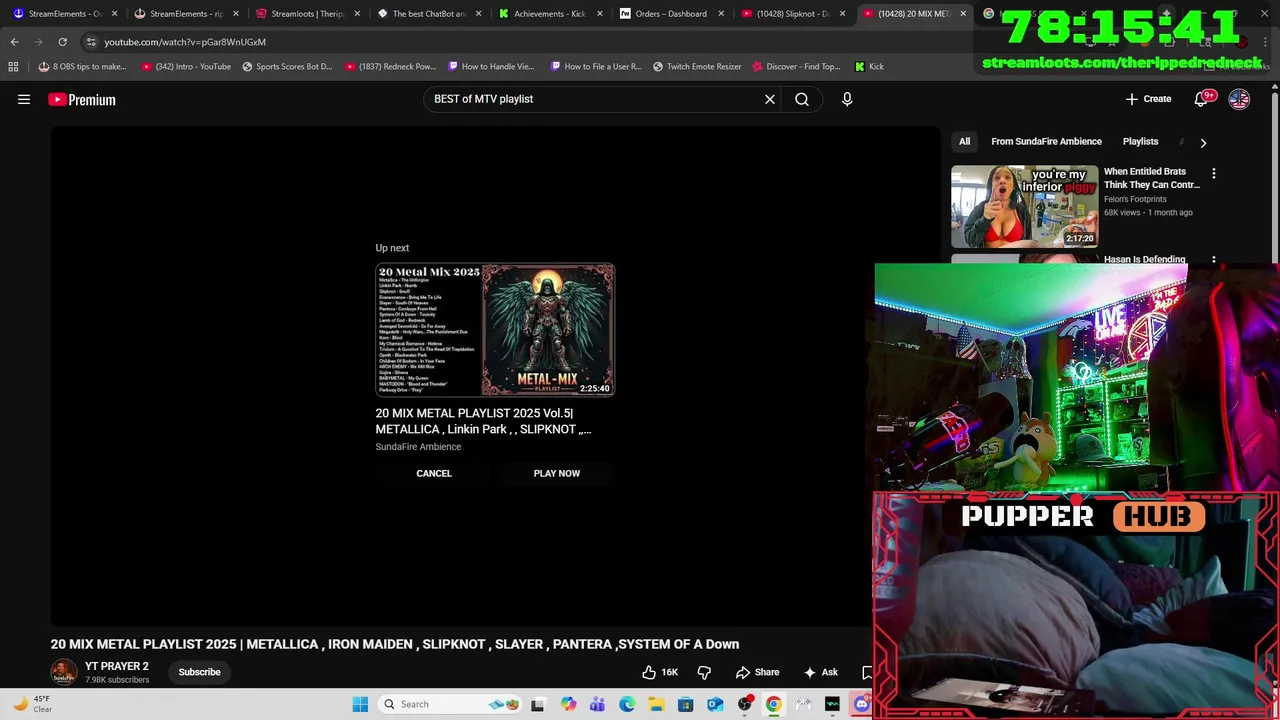Open the How to Handle Vie bookmark
Screen dimensions: 1280x720
click(x=491, y=66)
